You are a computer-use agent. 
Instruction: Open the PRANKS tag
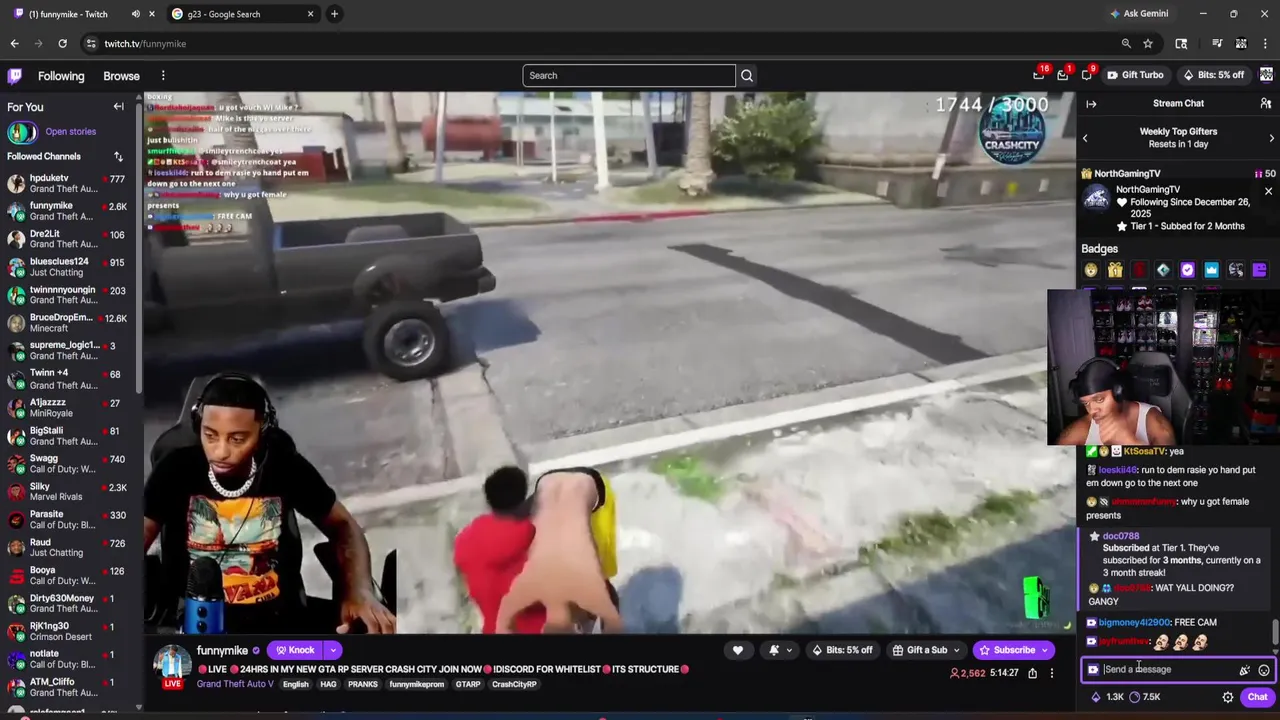tap(363, 685)
